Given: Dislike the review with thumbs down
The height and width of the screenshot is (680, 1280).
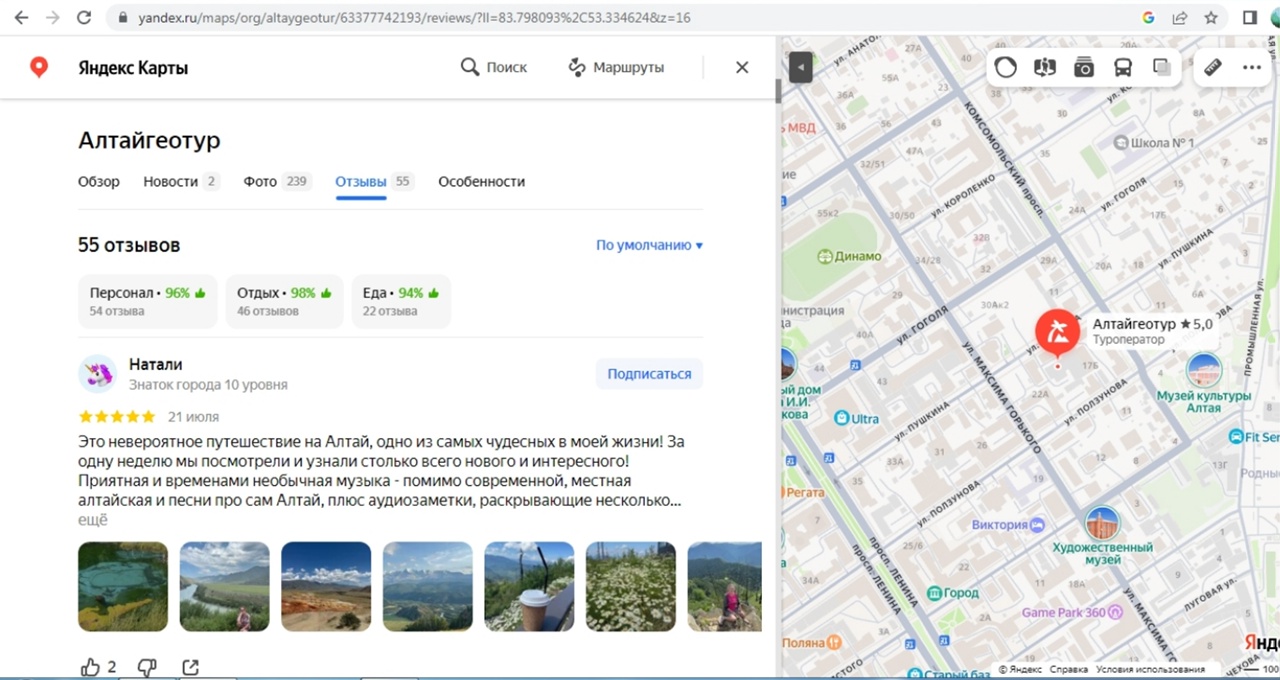Looking at the screenshot, I should click(x=147, y=667).
